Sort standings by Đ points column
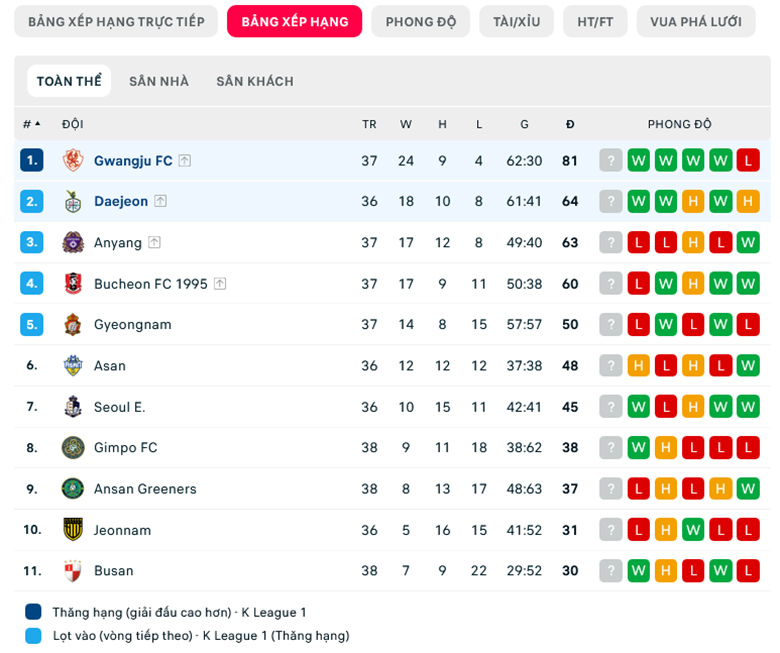780x653 pixels. [570, 124]
